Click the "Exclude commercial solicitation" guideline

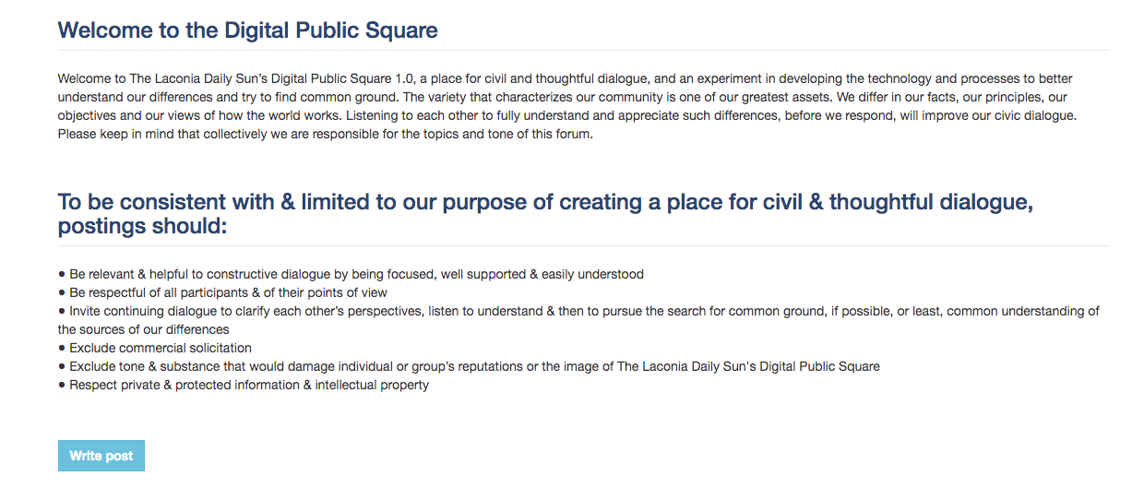coord(160,348)
